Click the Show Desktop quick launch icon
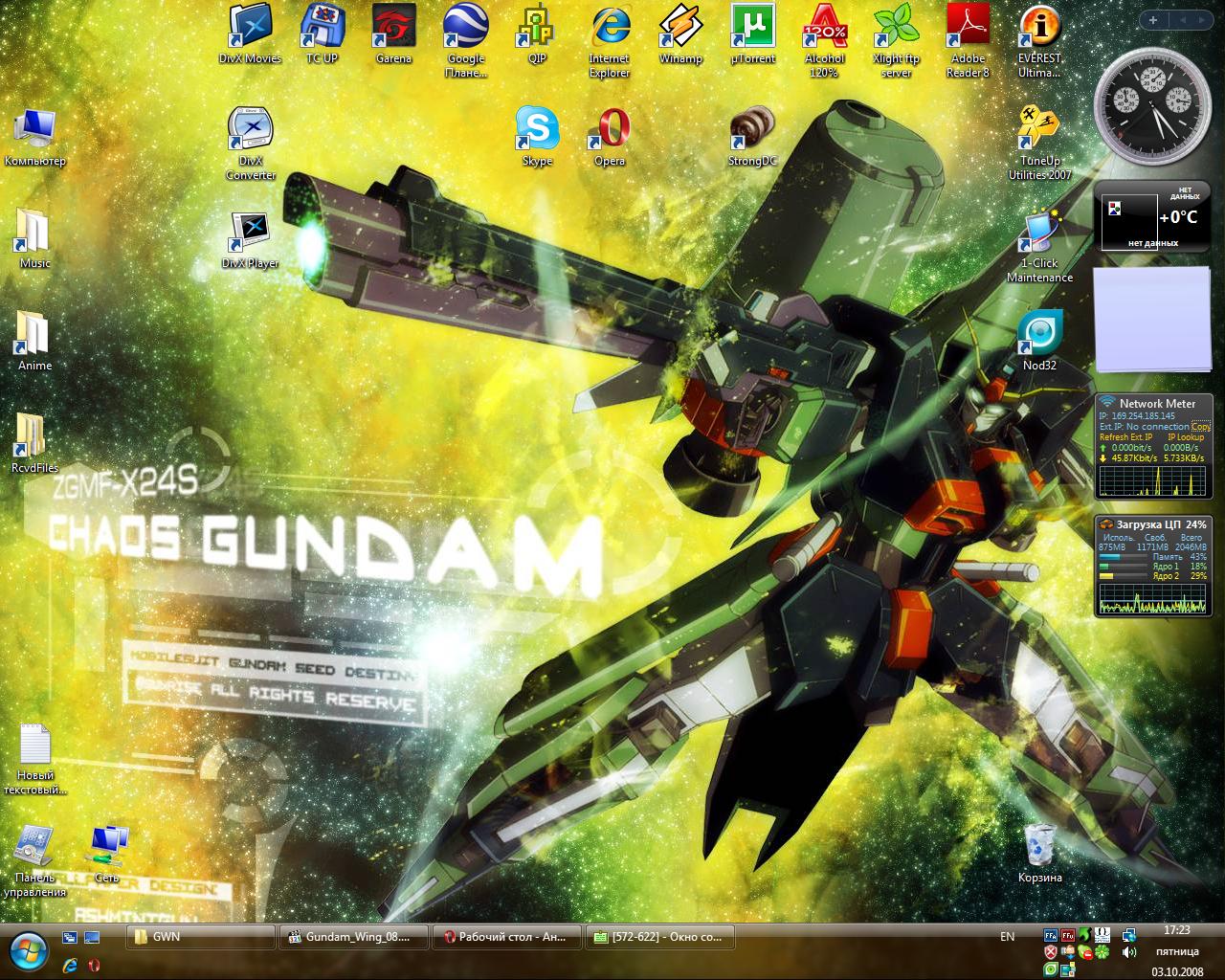 tap(92, 937)
